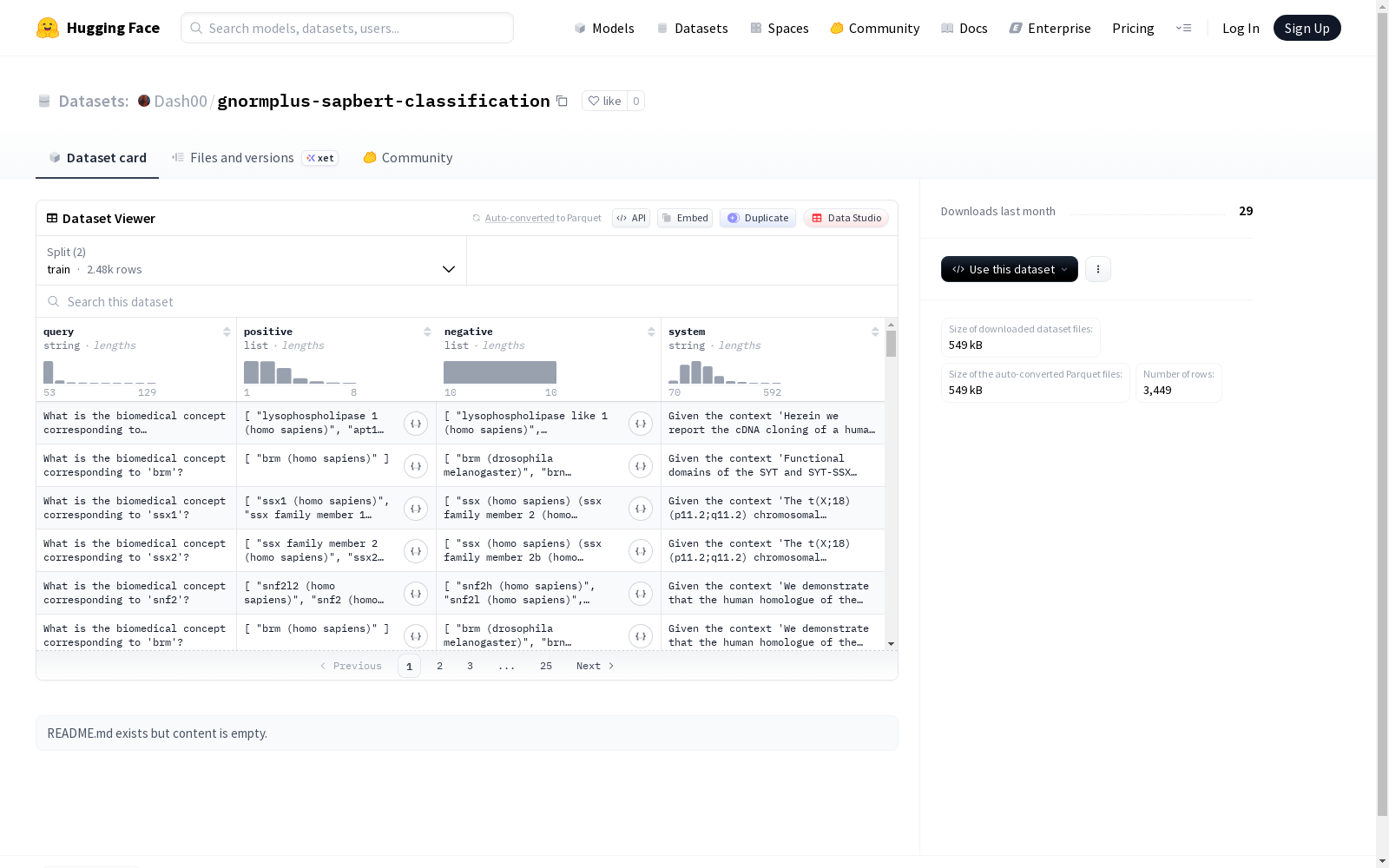Click the Datasets breadcrumb label
1389x868 pixels.
(x=94, y=101)
